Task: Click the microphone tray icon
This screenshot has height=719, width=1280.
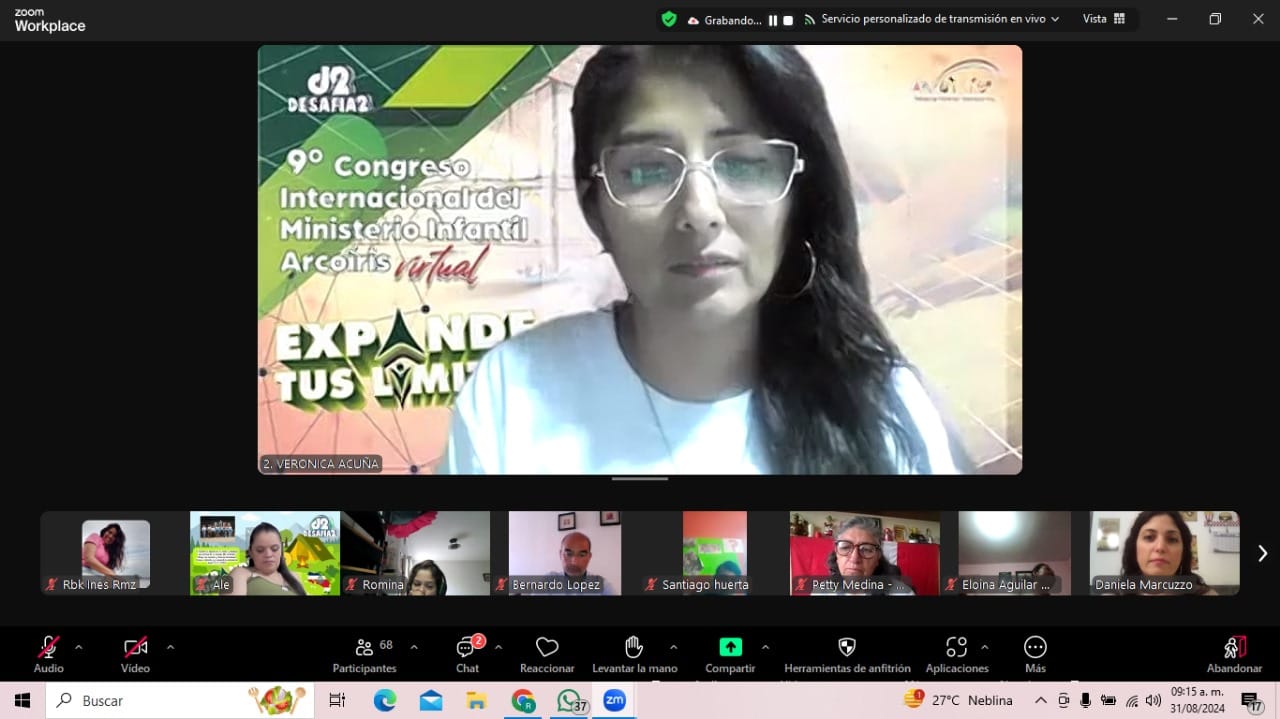Action: click(x=1086, y=700)
